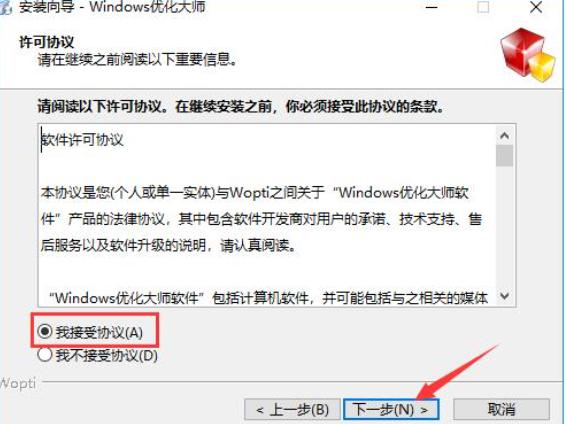Viewport: 565px width, 424px height.
Task: Click the red and yellow cube logo
Action: pos(528,54)
